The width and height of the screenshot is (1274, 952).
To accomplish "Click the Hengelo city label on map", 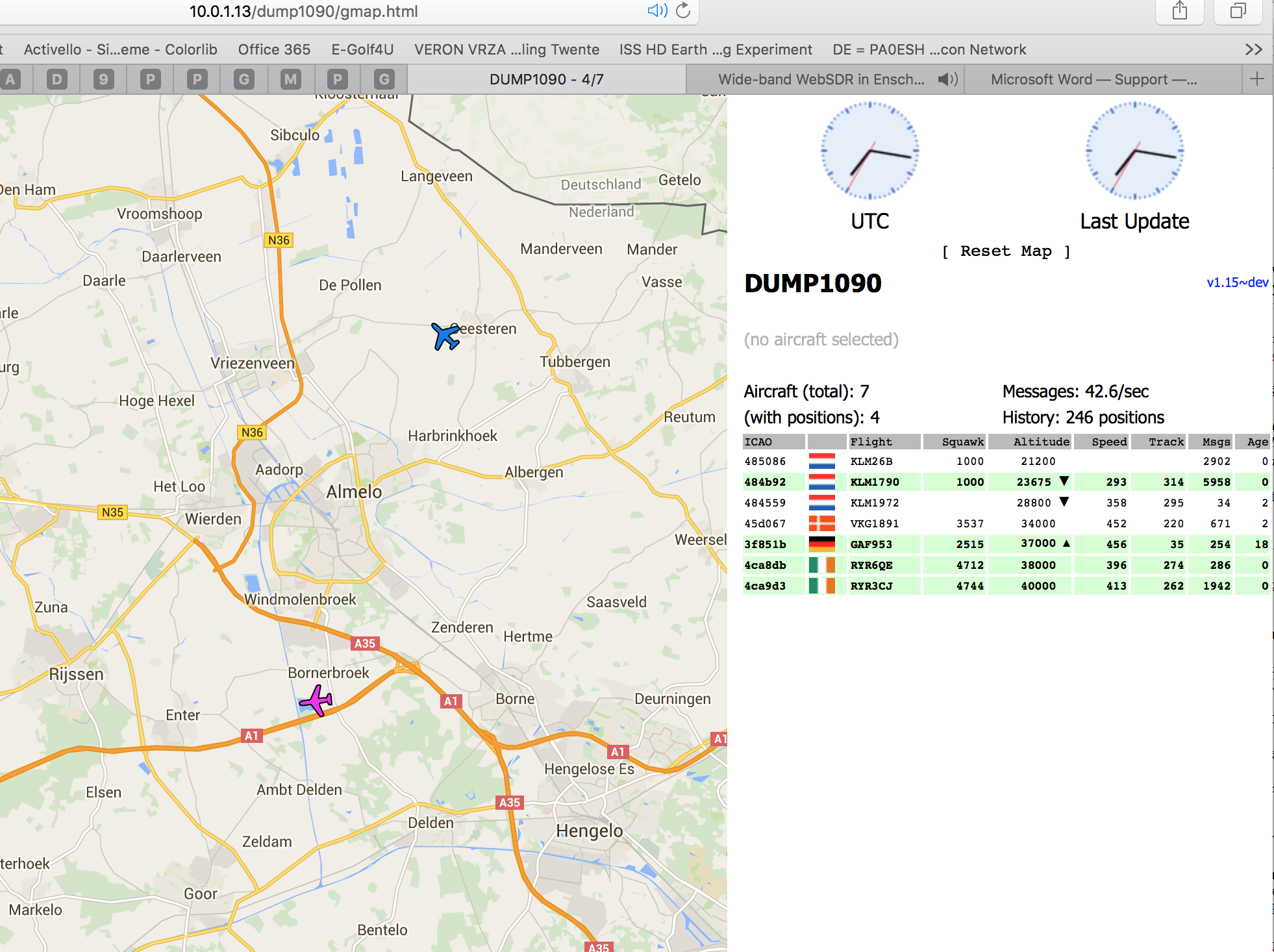I will pyautogui.click(x=589, y=831).
